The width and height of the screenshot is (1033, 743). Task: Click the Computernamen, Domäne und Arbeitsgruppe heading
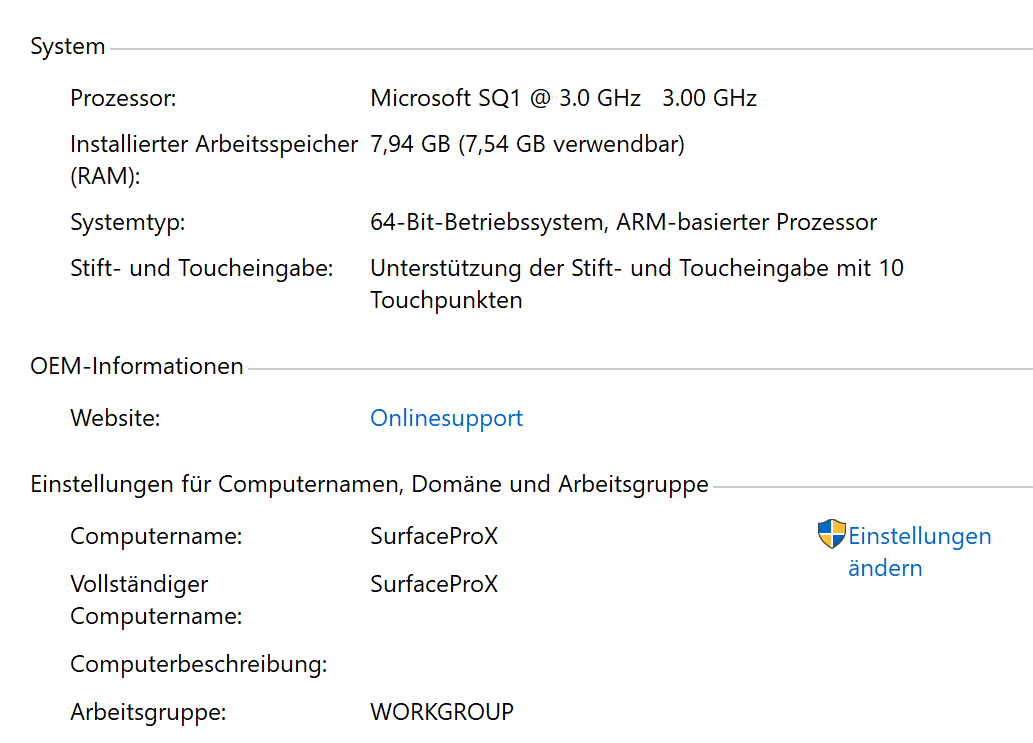click(x=369, y=485)
